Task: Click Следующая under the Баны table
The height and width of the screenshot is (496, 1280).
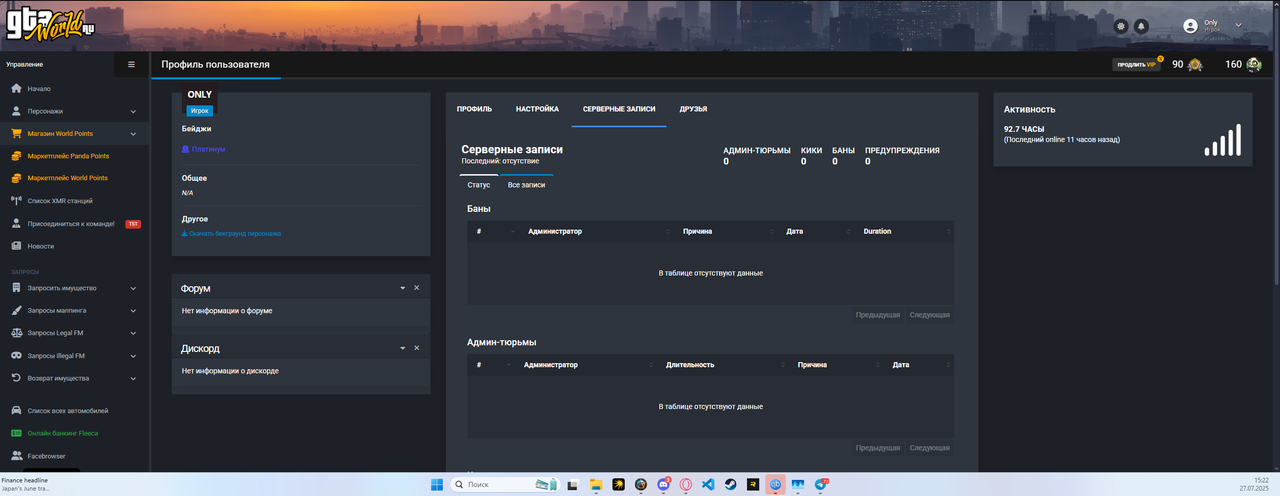Action: click(929, 315)
